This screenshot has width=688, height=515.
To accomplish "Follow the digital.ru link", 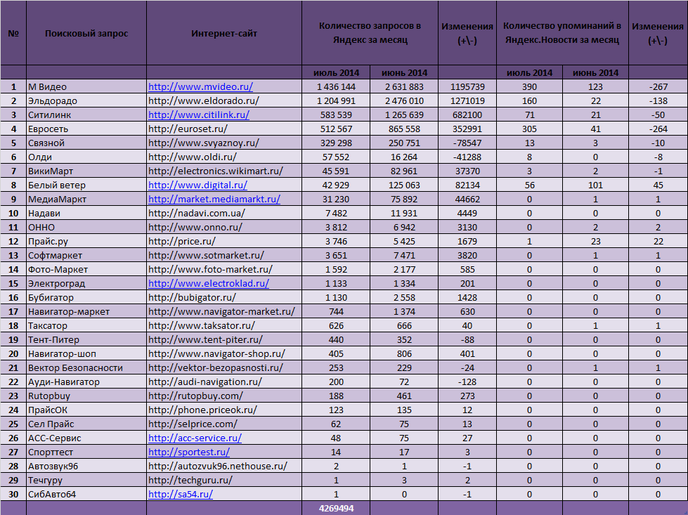I will tap(198, 185).
